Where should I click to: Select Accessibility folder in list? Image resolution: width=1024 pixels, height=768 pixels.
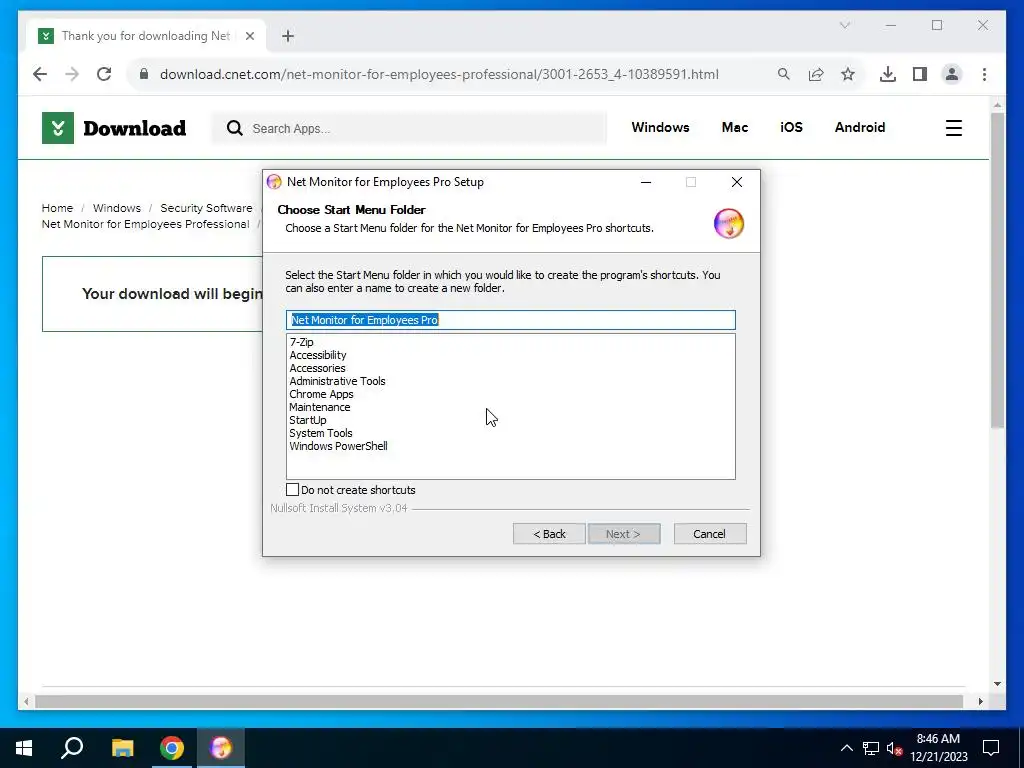[318, 355]
